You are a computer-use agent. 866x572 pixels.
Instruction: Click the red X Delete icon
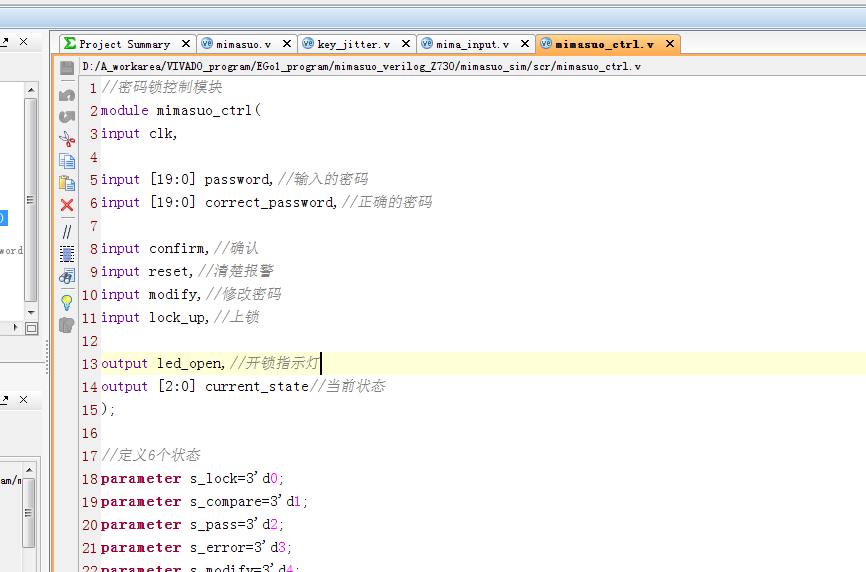pyautogui.click(x=67, y=205)
